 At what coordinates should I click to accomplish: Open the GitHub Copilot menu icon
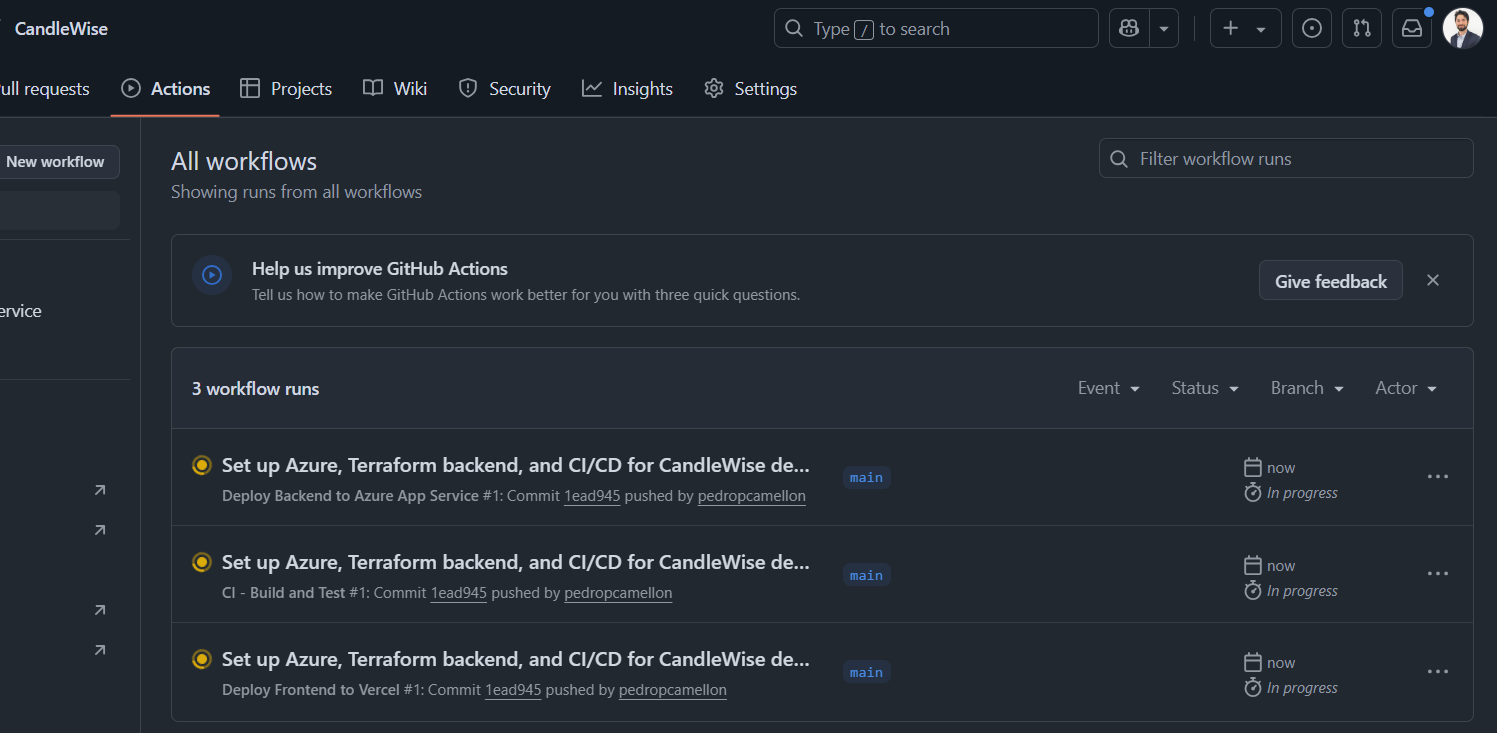tap(1128, 28)
